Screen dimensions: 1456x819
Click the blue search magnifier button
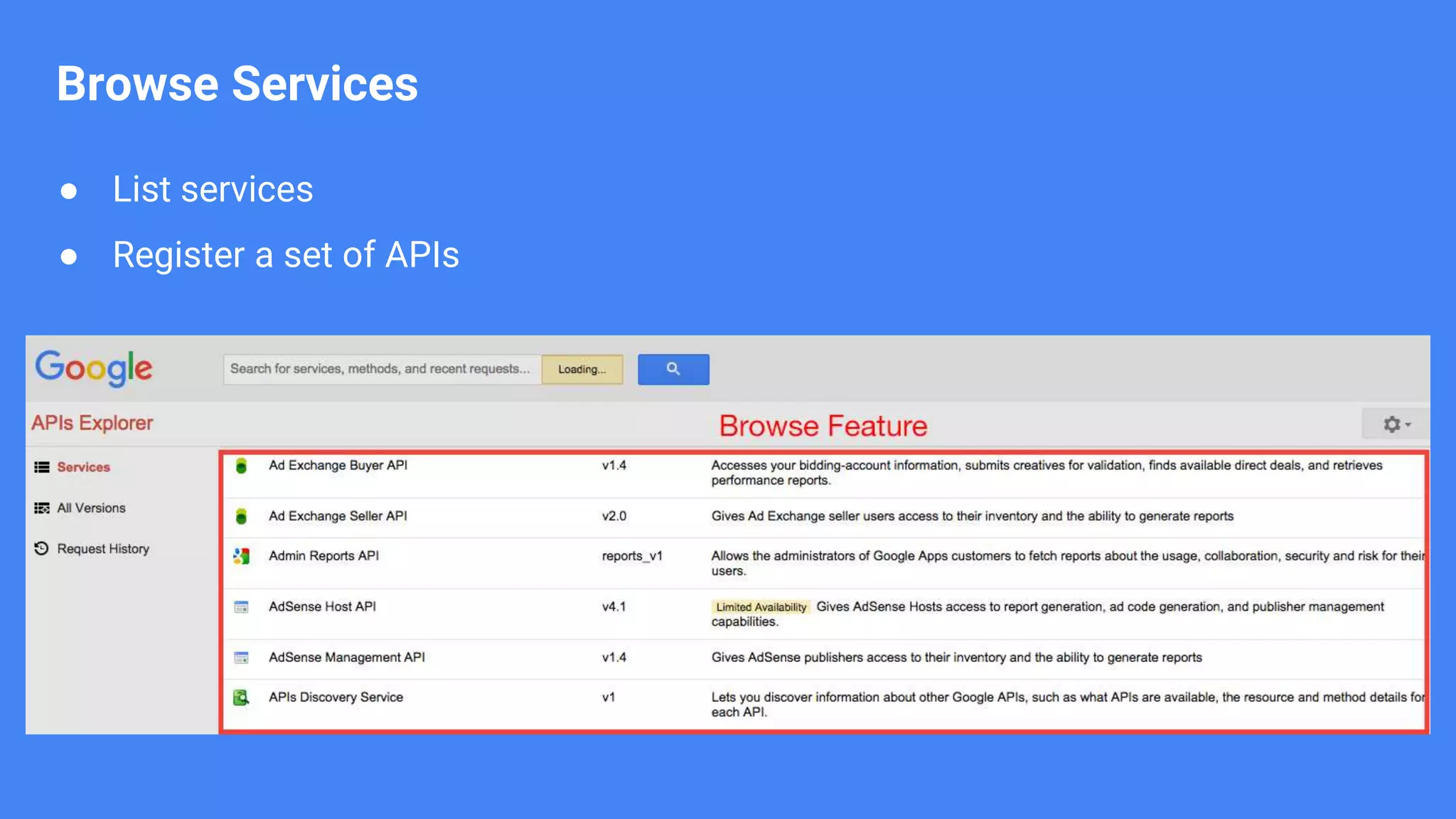pos(673,369)
